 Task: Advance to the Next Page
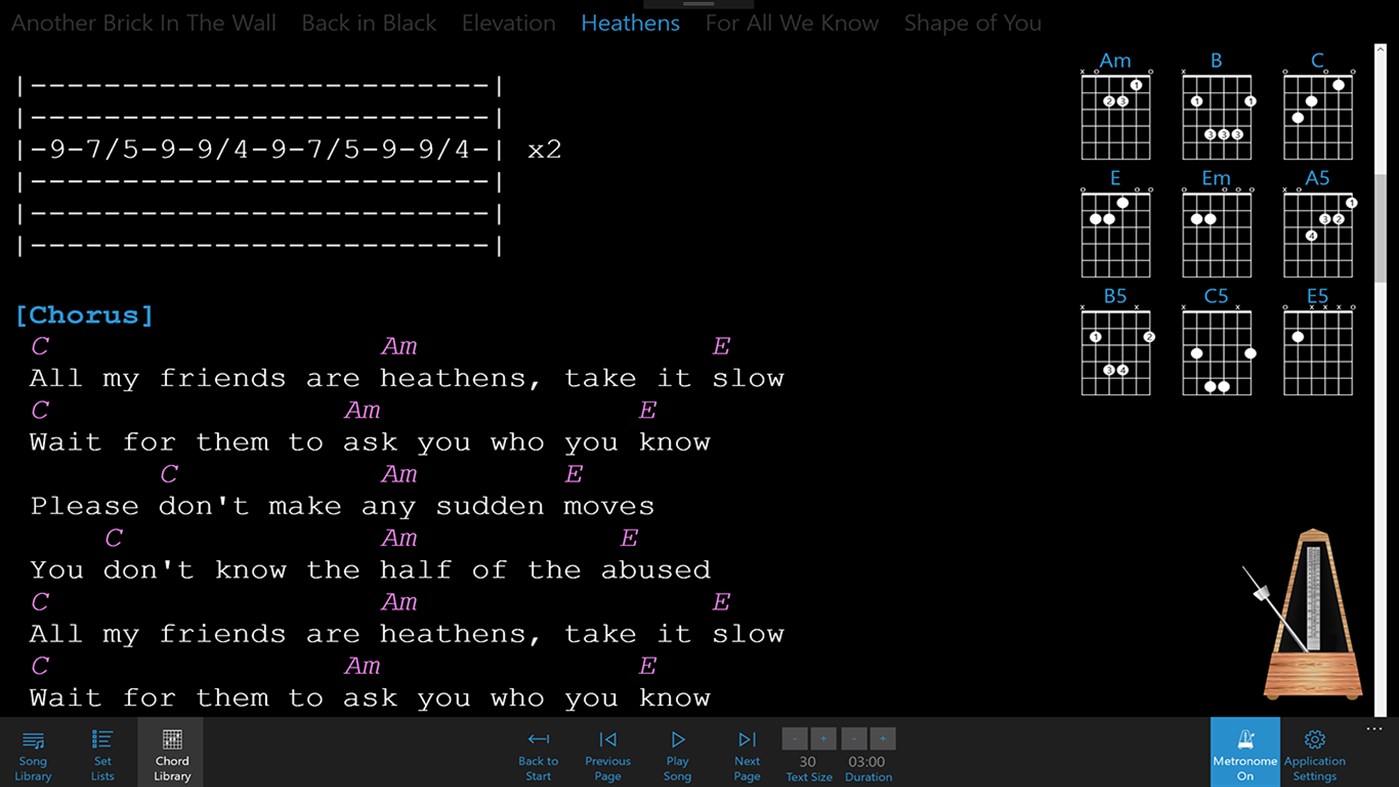tap(746, 752)
